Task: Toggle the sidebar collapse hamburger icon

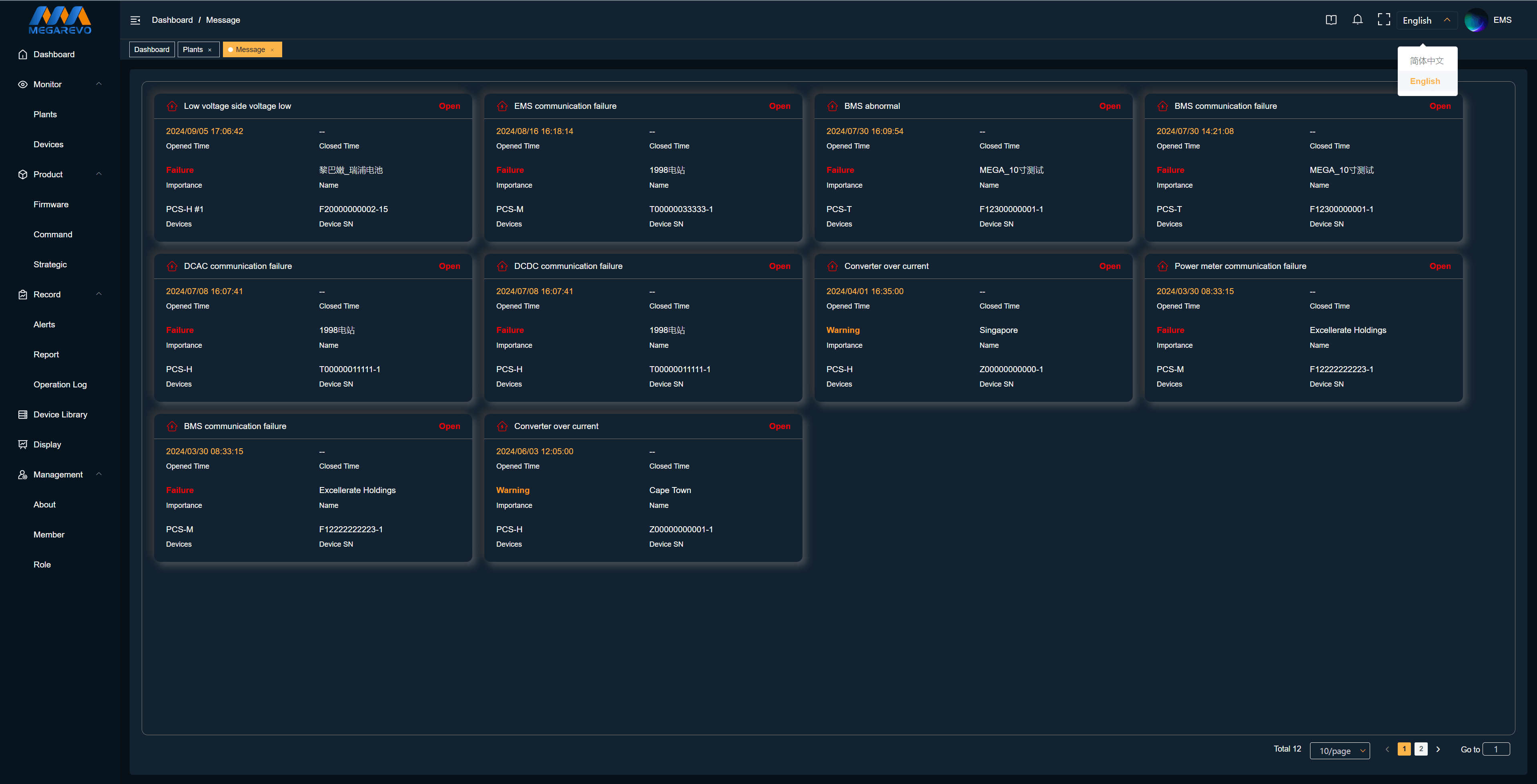Action: pyautogui.click(x=135, y=20)
